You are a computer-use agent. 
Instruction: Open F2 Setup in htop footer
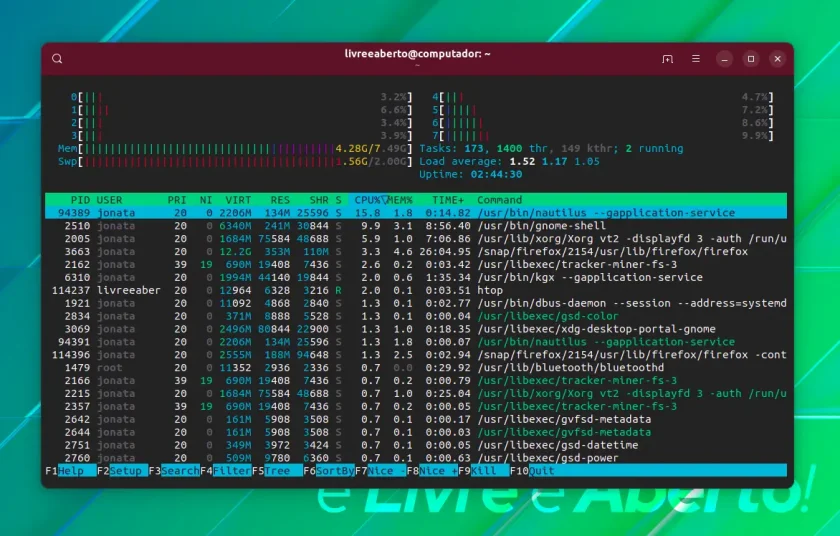pyautogui.click(x=122, y=471)
